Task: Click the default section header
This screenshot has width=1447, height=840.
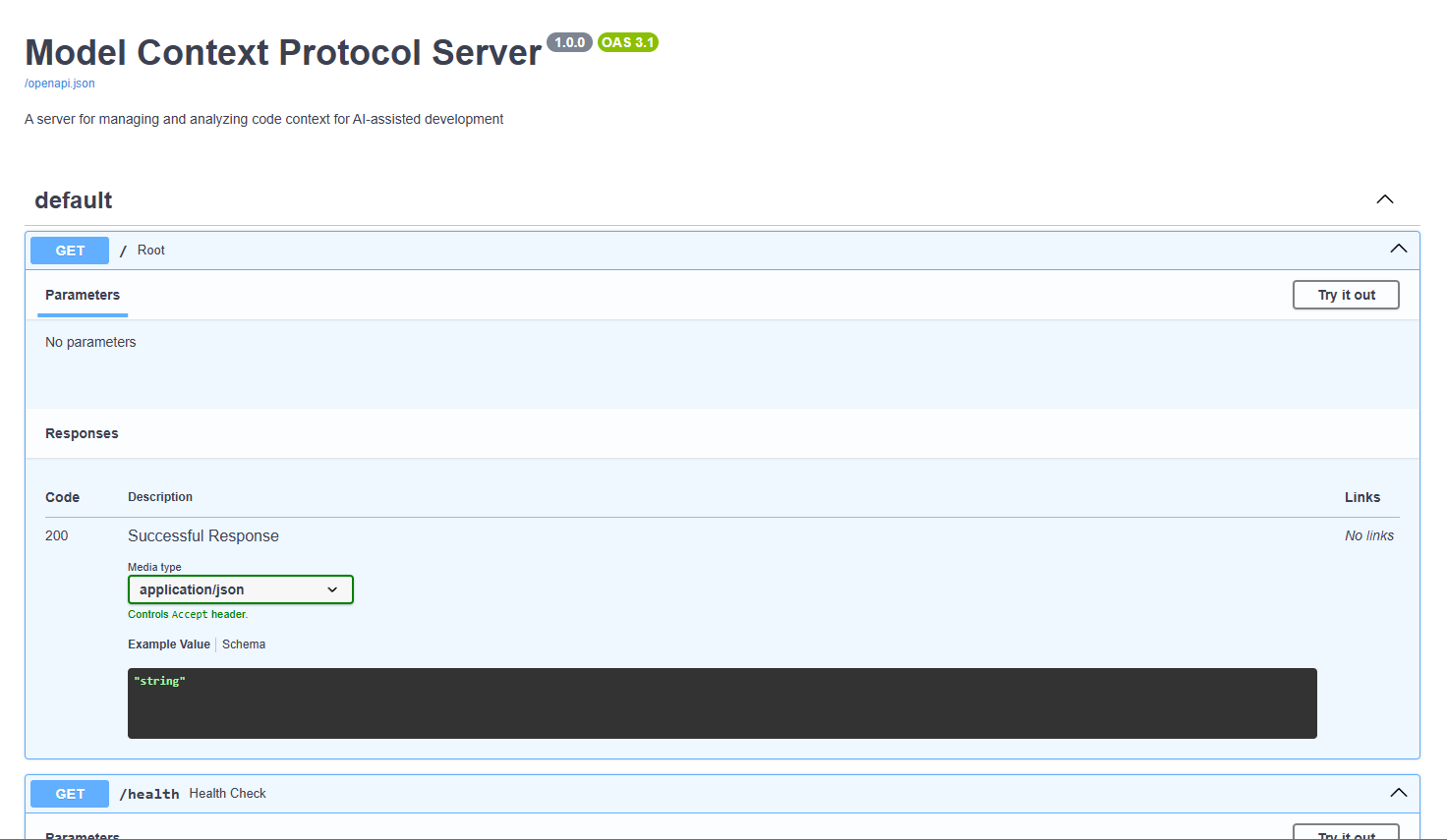Action: 74,199
